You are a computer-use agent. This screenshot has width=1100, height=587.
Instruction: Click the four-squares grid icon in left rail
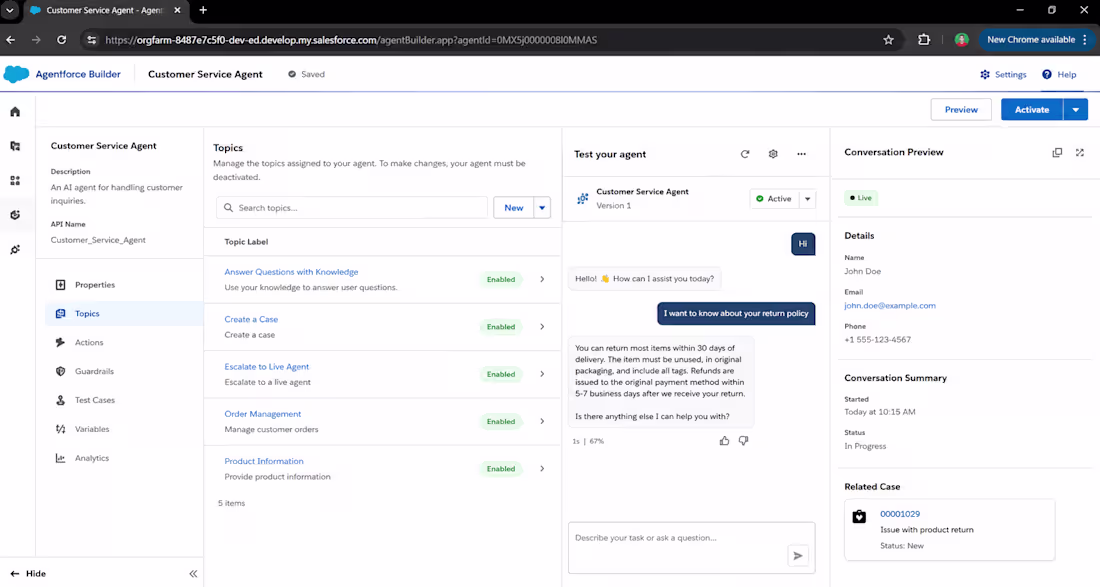pos(15,180)
